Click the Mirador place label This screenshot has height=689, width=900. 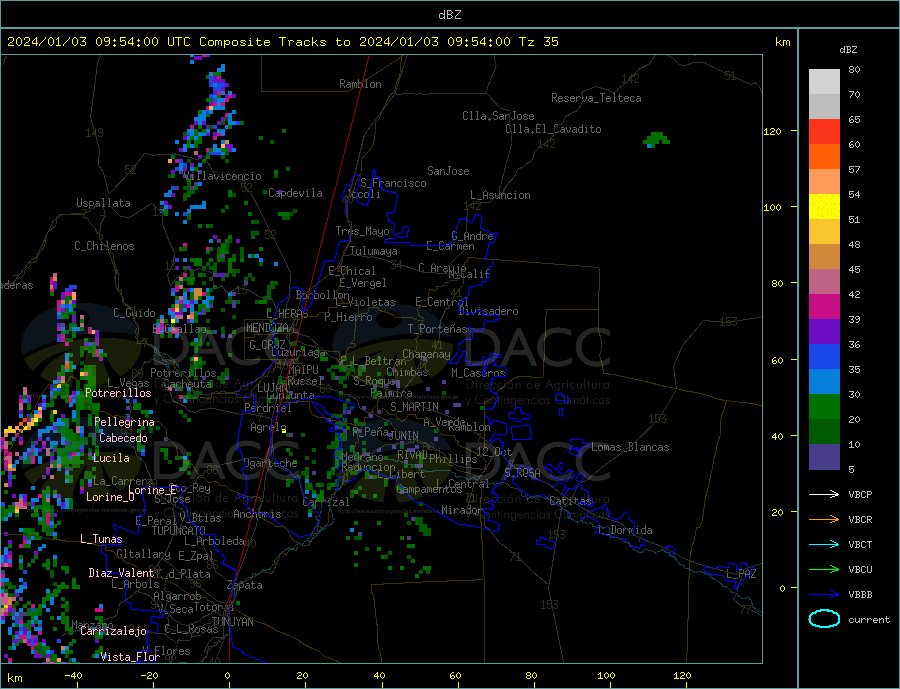click(x=462, y=510)
